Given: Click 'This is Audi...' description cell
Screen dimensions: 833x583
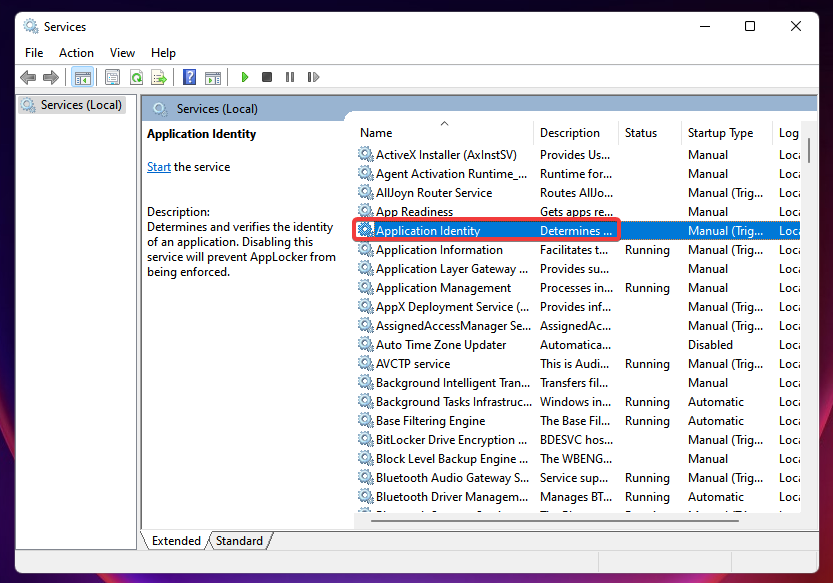Looking at the screenshot, I should 574,364.
